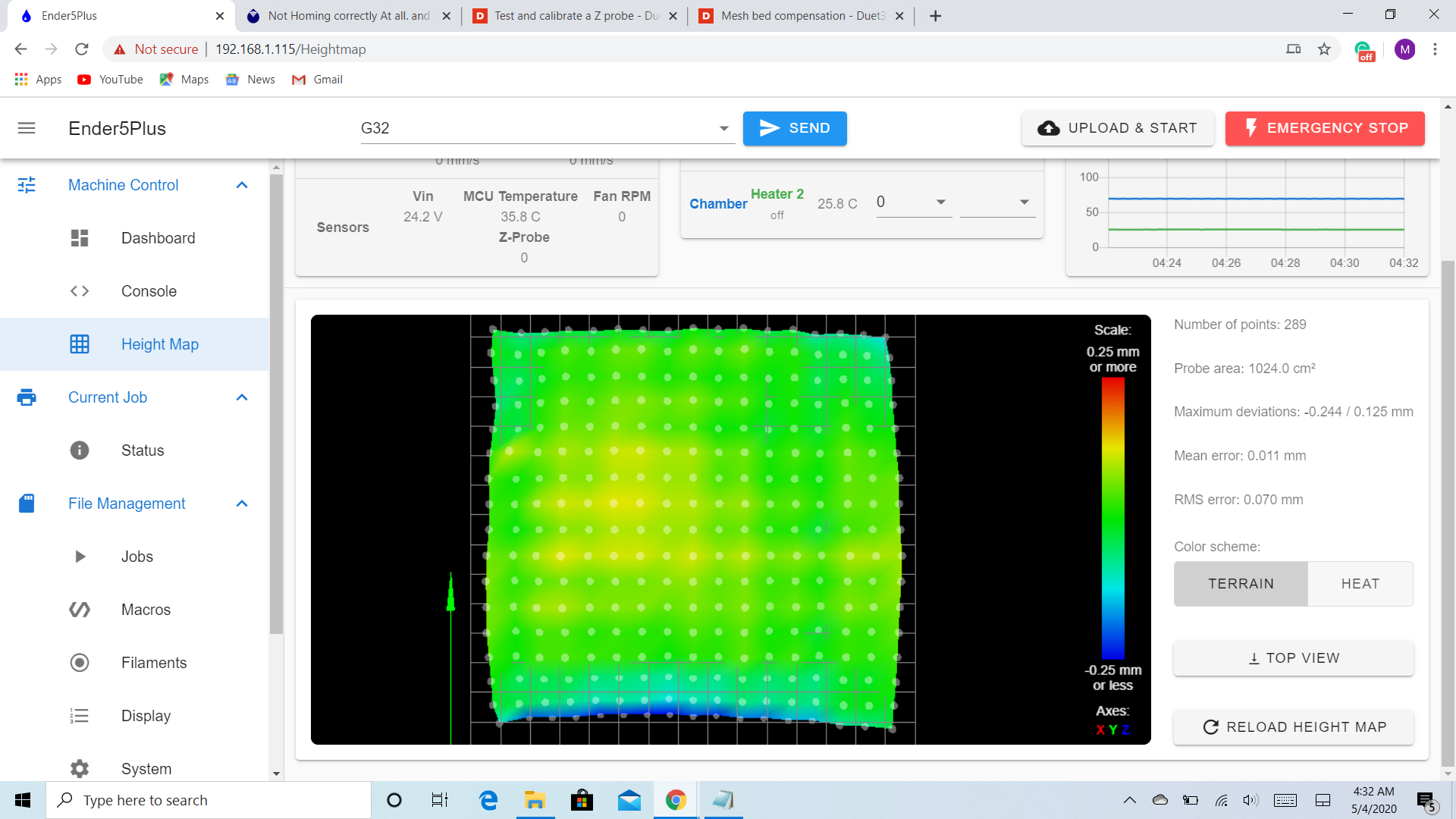1456x819 pixels.
Task: Open Microsoft Edge from the taskbar
Action: pyautogui.click(x=488, y=800)
